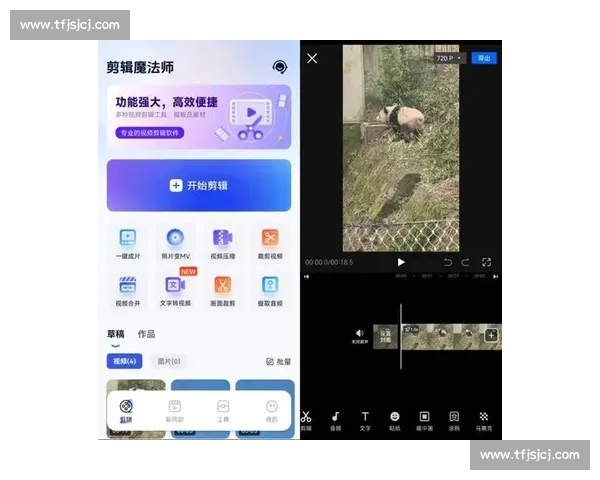Open the doodle tool beside picture-in-picture
This screenshot has height=480, width=600.
tap(454, 421)
